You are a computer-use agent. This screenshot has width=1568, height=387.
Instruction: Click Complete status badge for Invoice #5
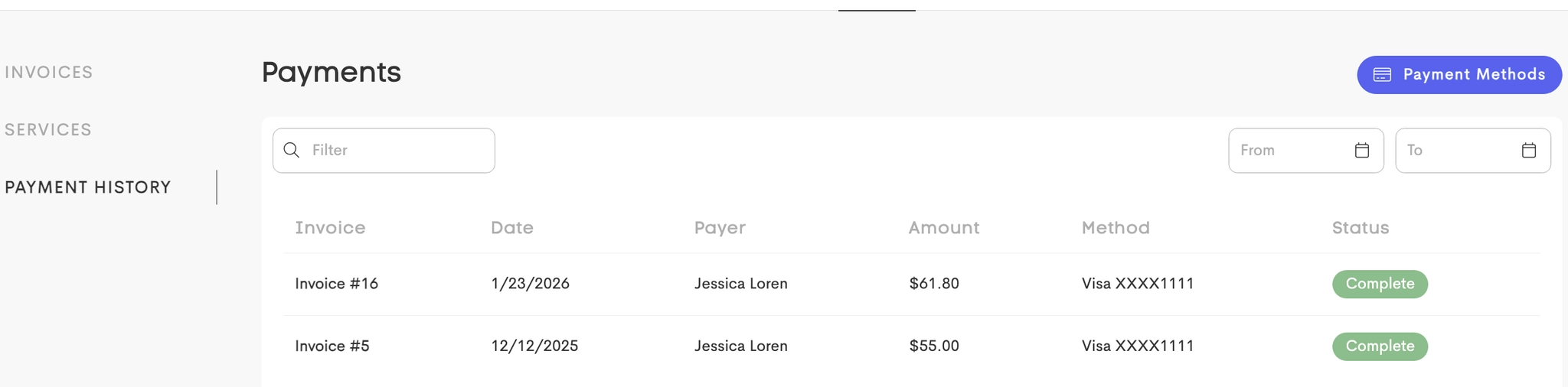[x=1380, y=346]
